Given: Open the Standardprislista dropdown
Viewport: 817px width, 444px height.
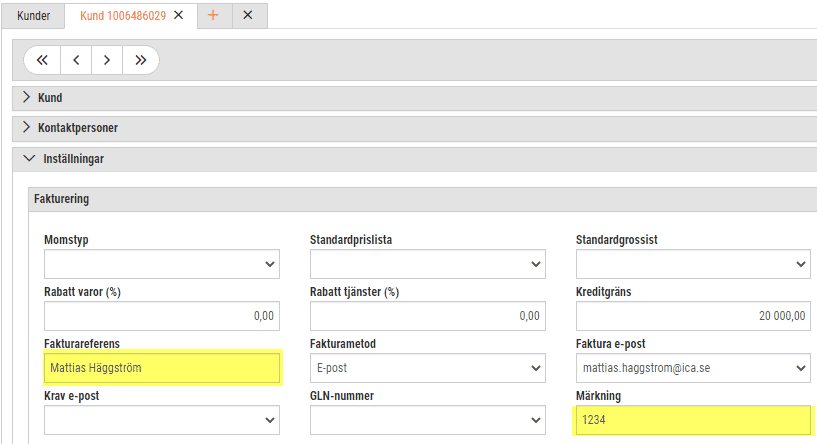Looking at the screenshot, I should click(x=428, y=264).
